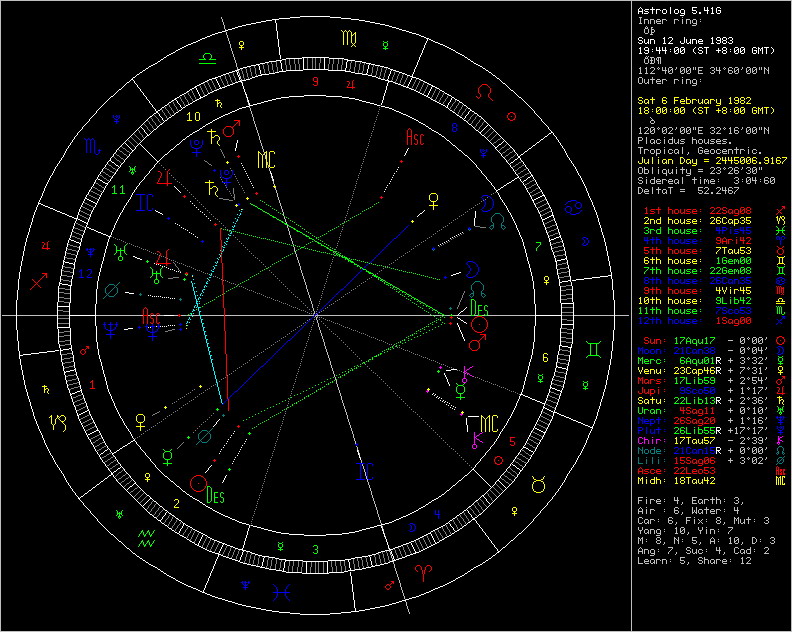The height and width of the screenshot is (632, 792).
Task: Click the Astrolog 5.41G title text
Action: (677, 11)
